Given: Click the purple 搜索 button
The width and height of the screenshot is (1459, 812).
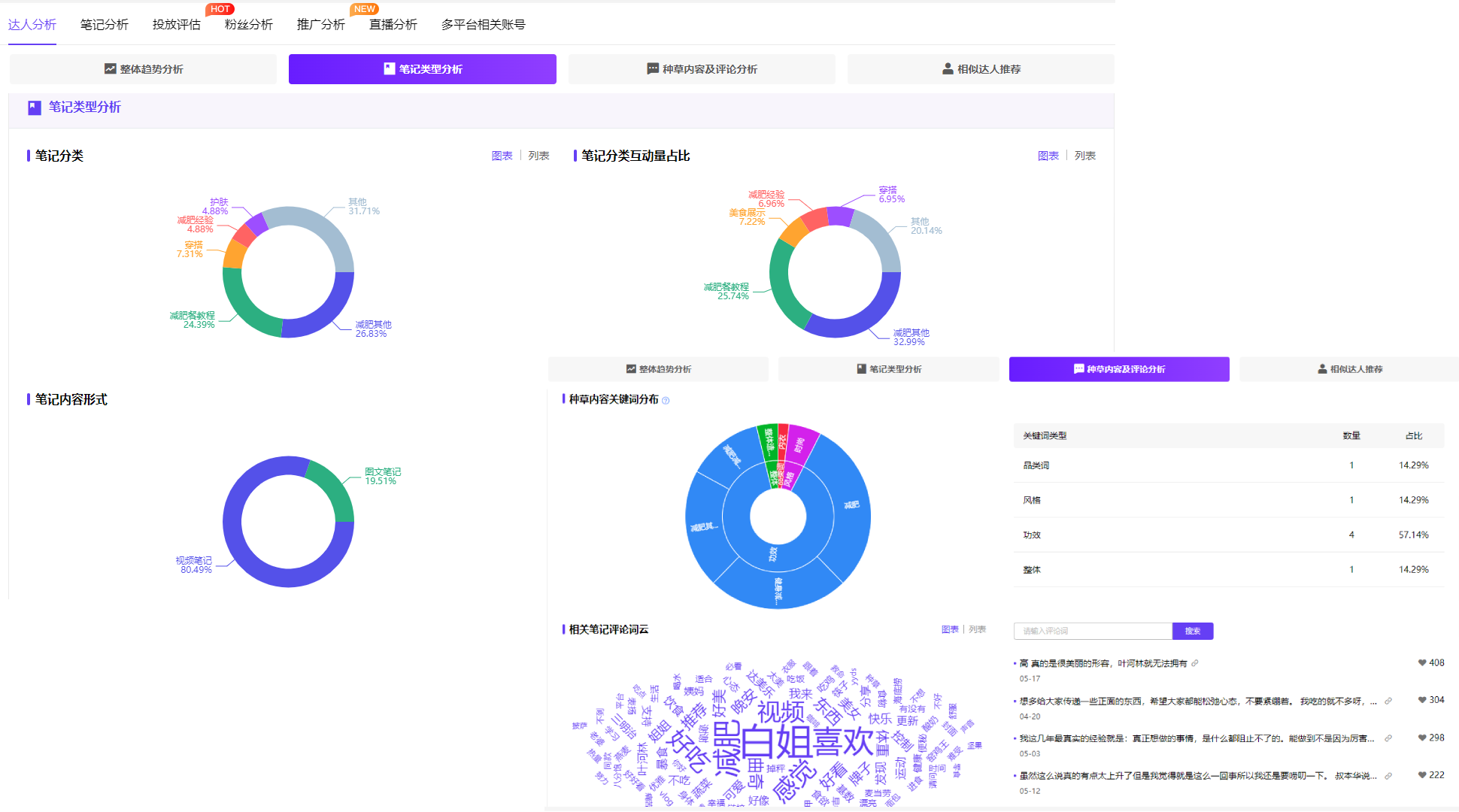Looking at the screenshot, I should click(x=1193, y=631).
